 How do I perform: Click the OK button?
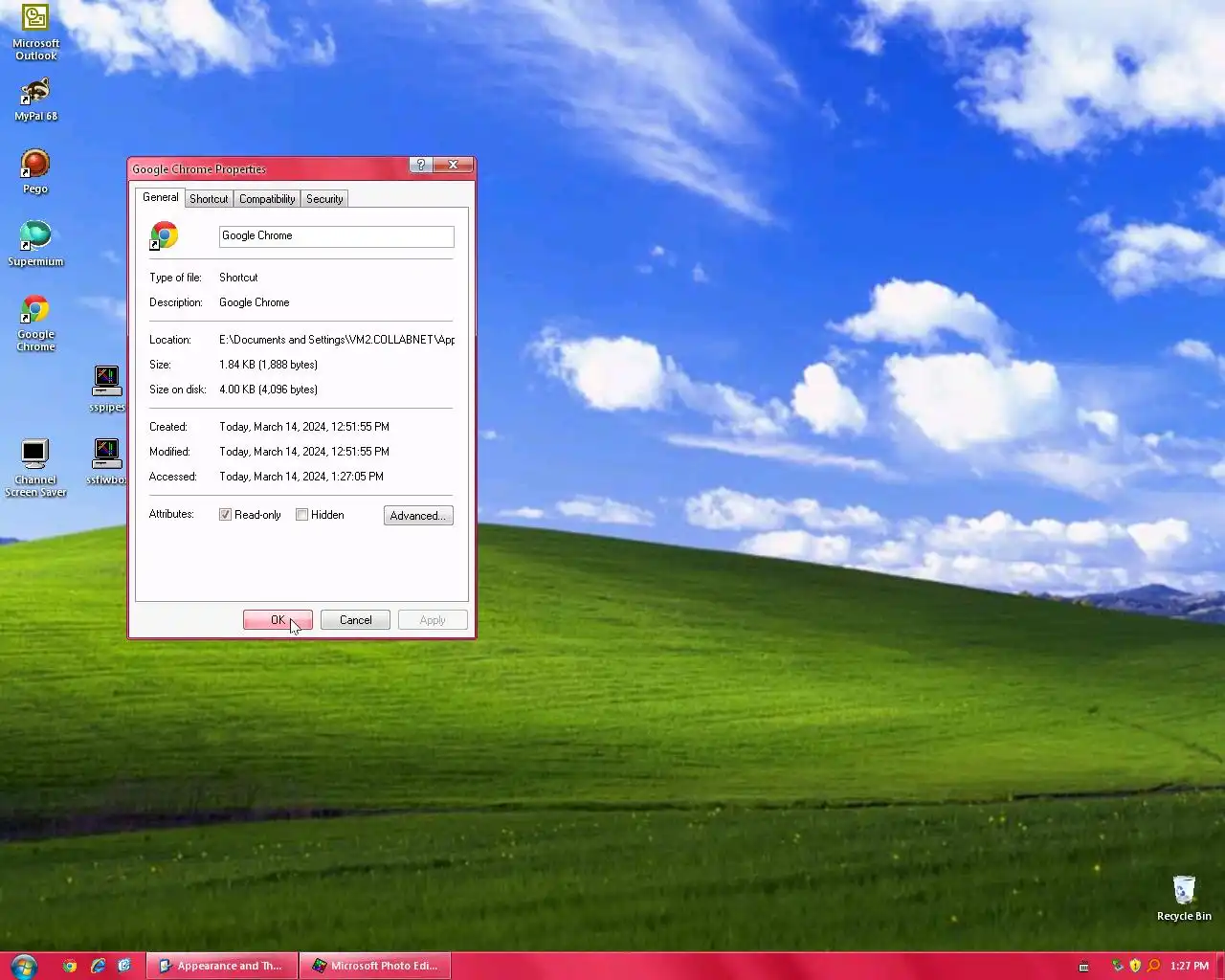click(x=278, y=620)
